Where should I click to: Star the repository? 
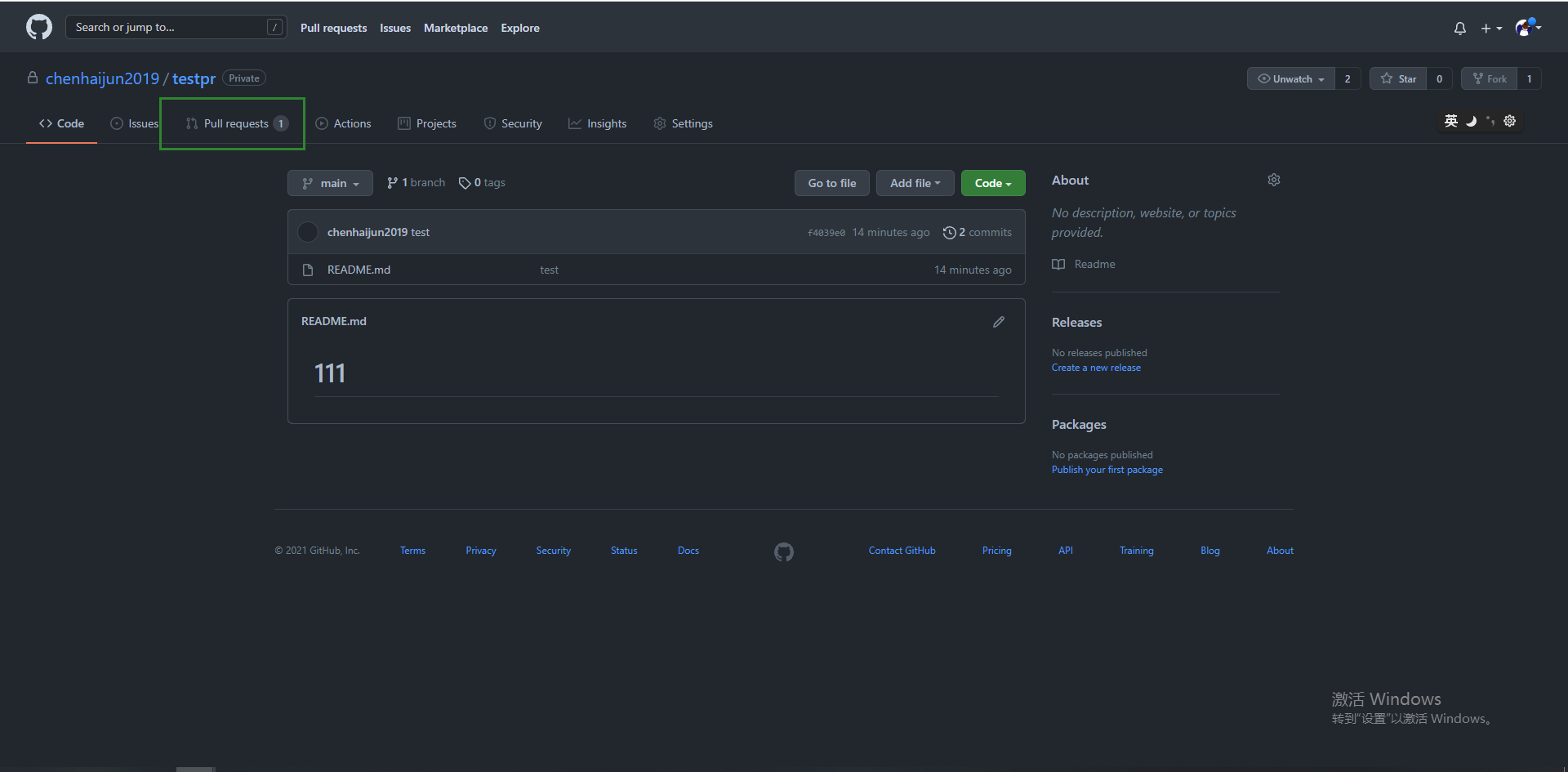[x=1398, y=78]
